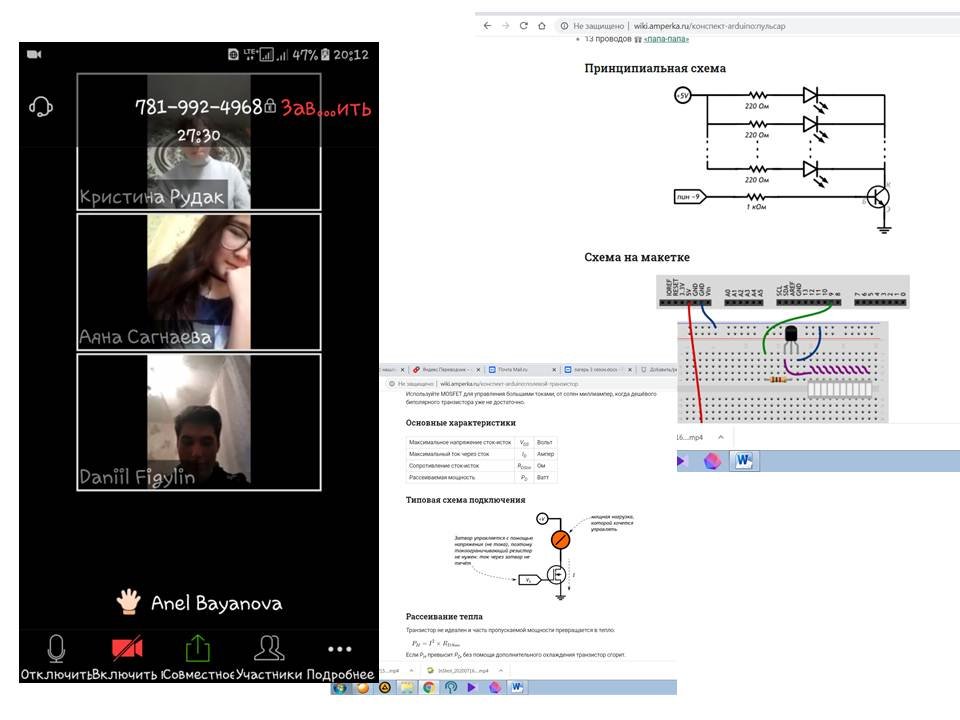Screen dimensions: 960x720
Task: Close the Яндекс Переводчик tab
Action: (479, 370)
